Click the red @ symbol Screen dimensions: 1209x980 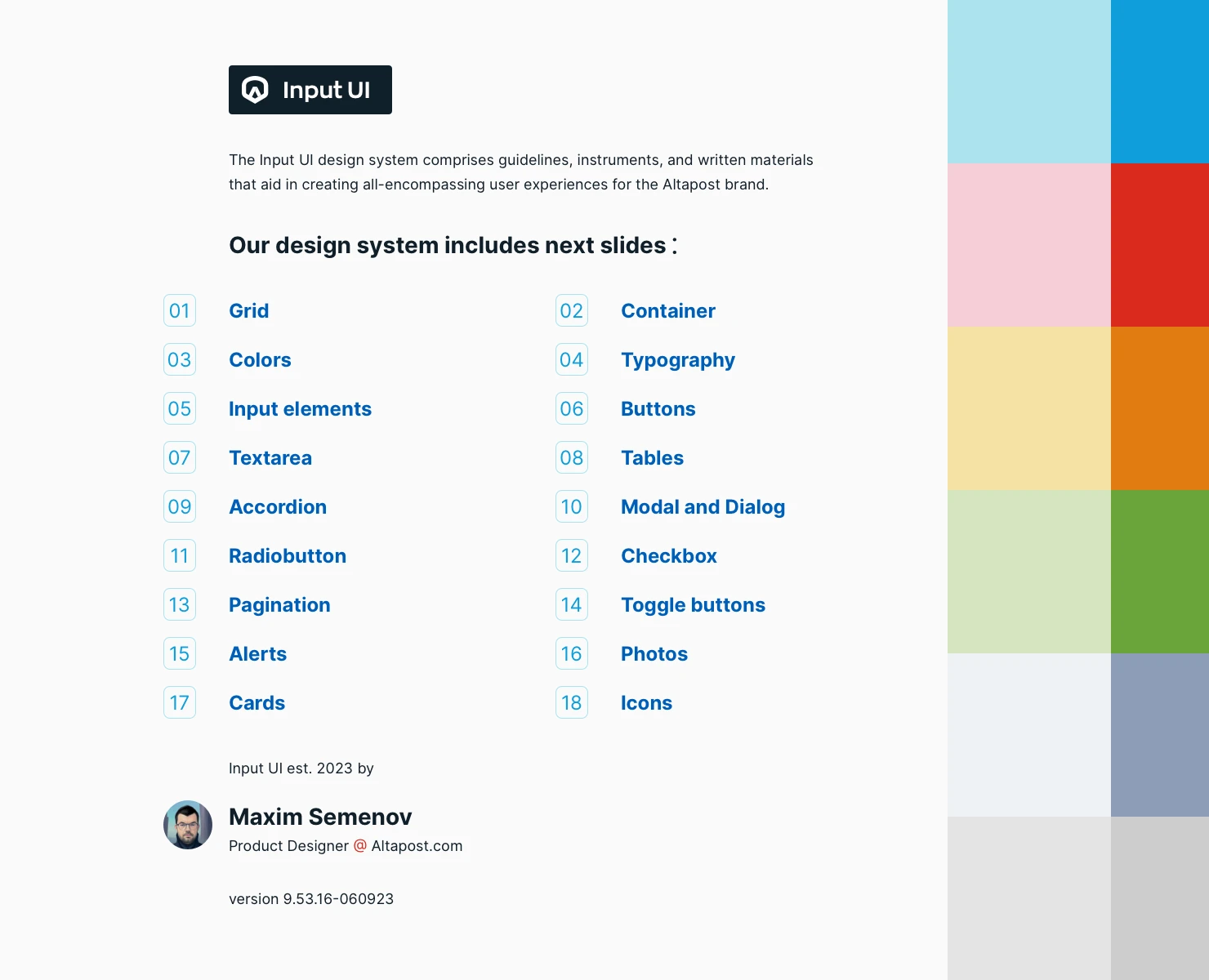360,846
